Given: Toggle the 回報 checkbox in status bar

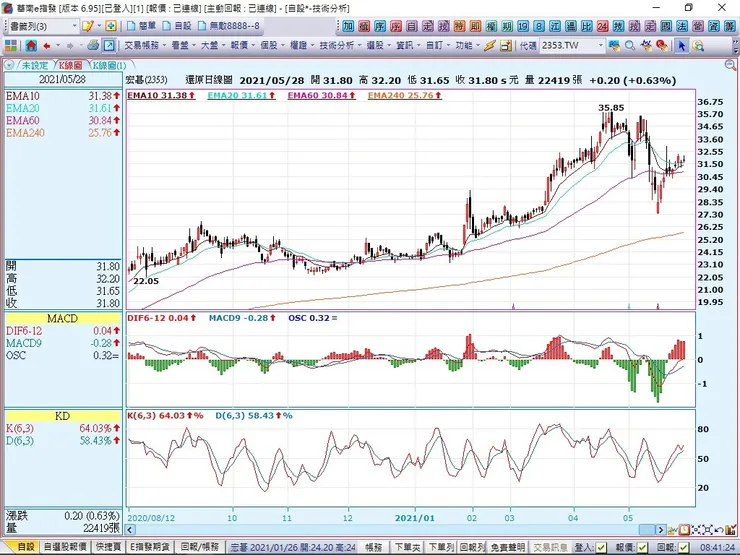Looking at the screenshot, I should (683, 547).
